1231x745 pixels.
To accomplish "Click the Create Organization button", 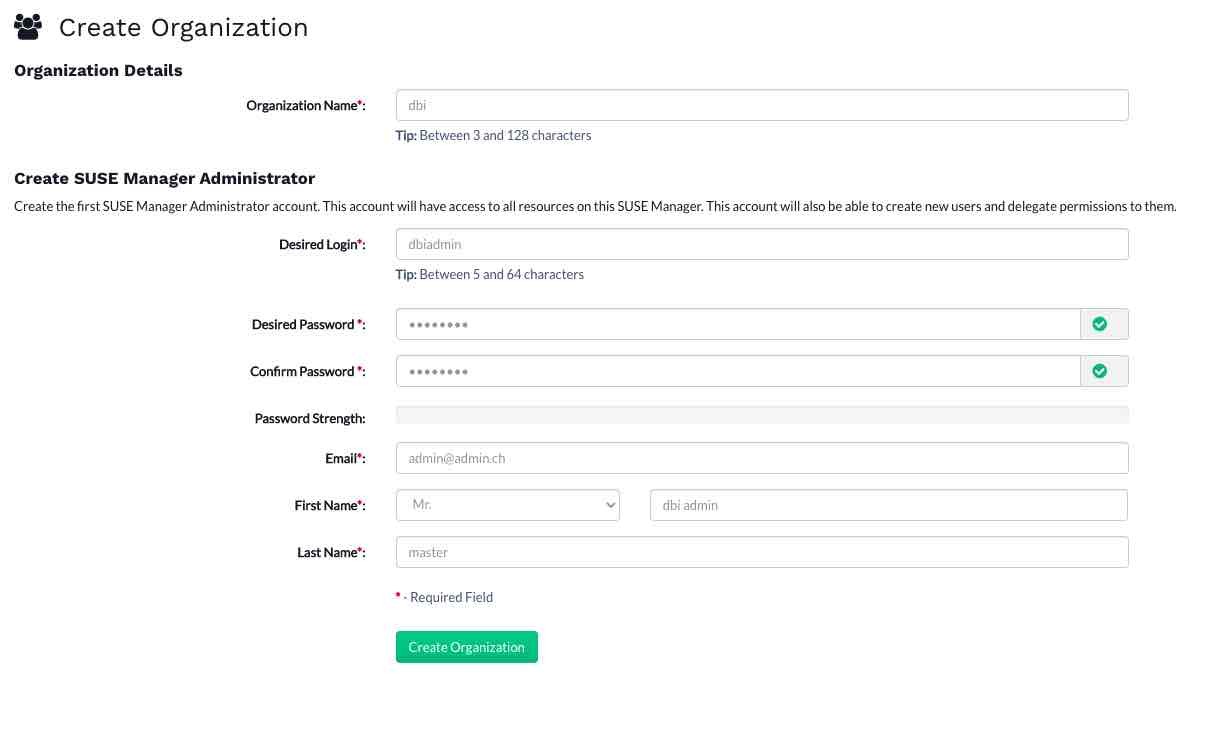I will [467, 647].
